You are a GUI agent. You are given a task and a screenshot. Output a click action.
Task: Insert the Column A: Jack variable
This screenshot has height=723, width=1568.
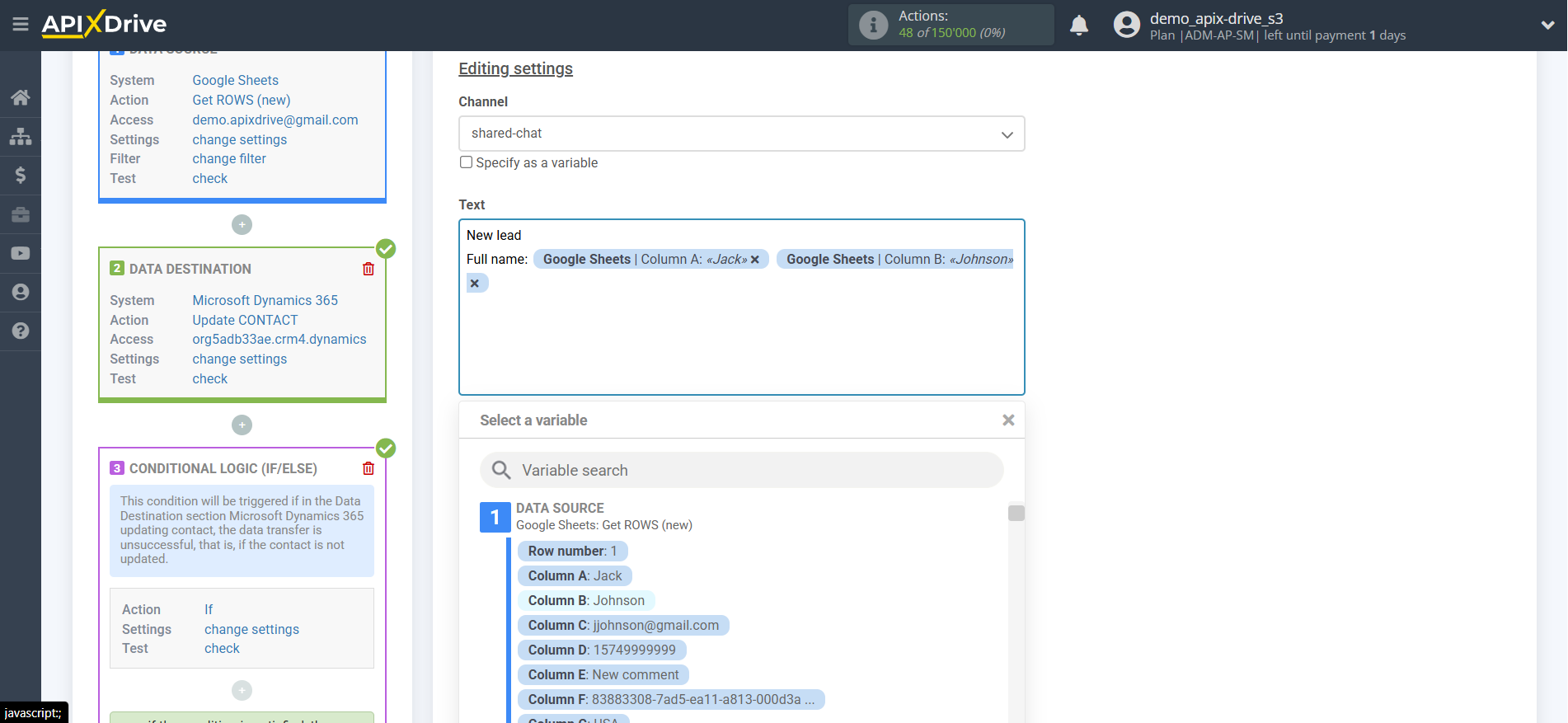tap(575, 575)
